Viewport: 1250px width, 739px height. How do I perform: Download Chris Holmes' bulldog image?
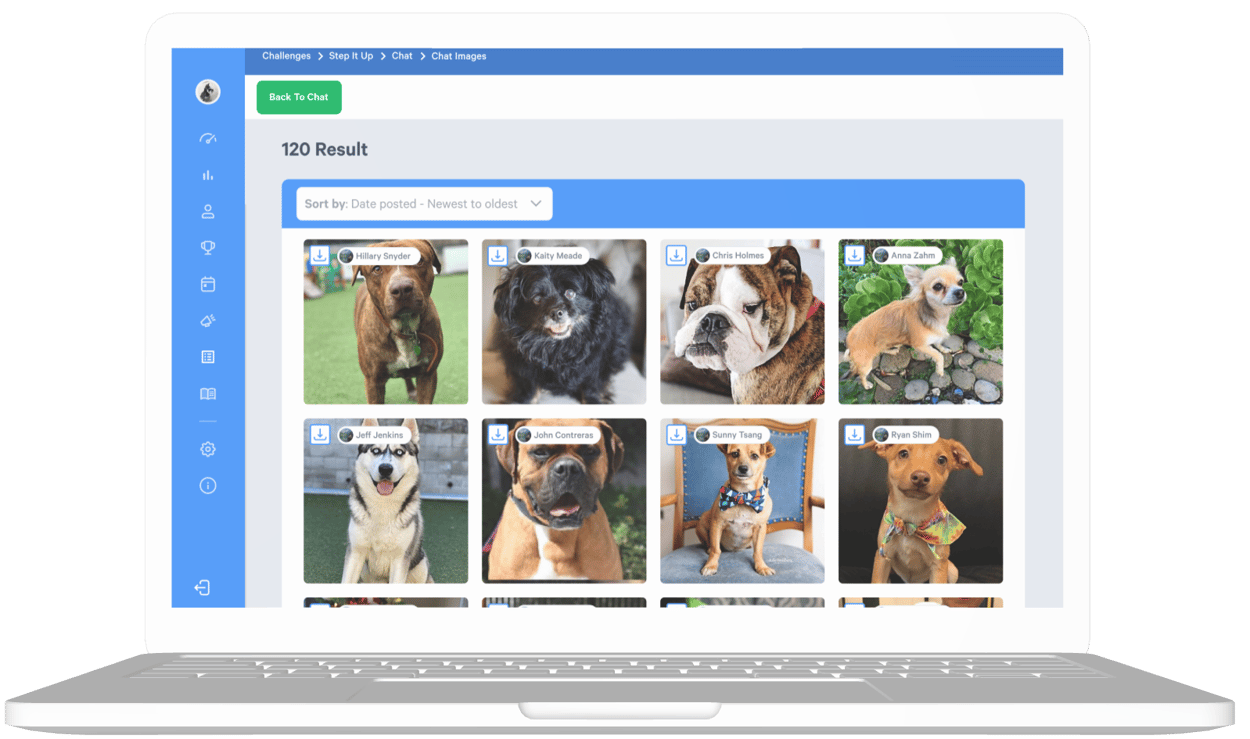(676, 256)
